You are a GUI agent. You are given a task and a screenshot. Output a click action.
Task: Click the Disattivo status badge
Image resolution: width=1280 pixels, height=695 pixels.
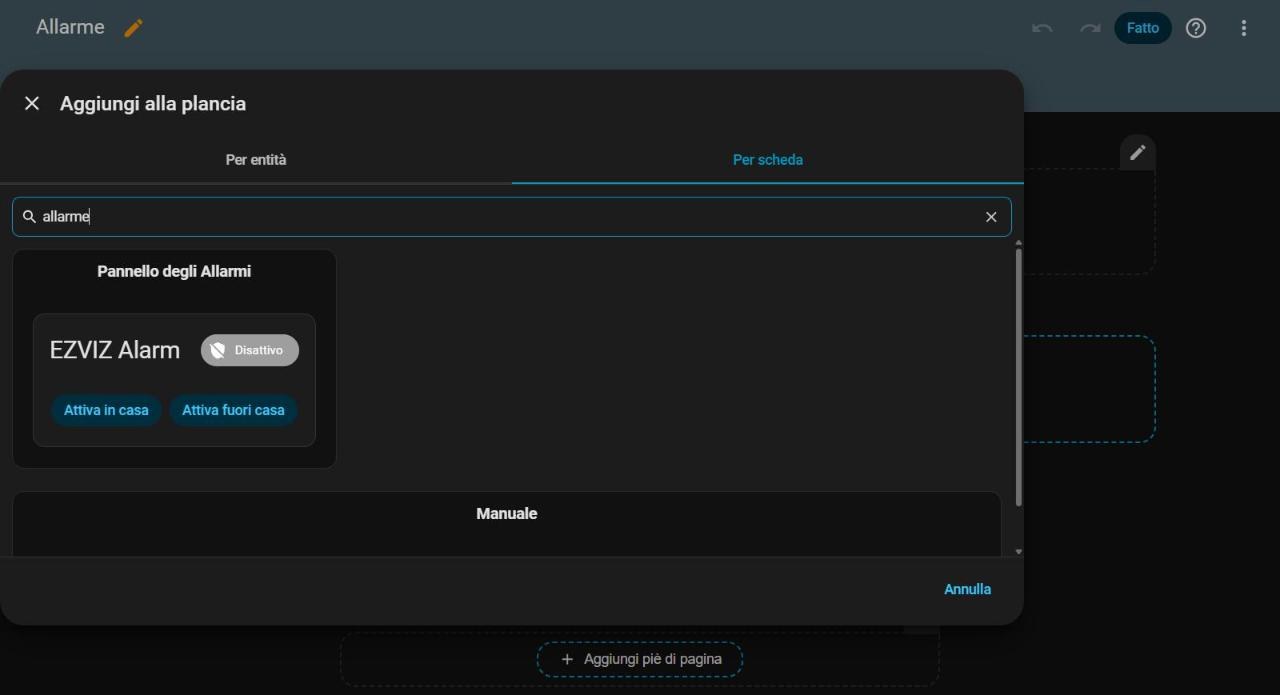[250, 350]
